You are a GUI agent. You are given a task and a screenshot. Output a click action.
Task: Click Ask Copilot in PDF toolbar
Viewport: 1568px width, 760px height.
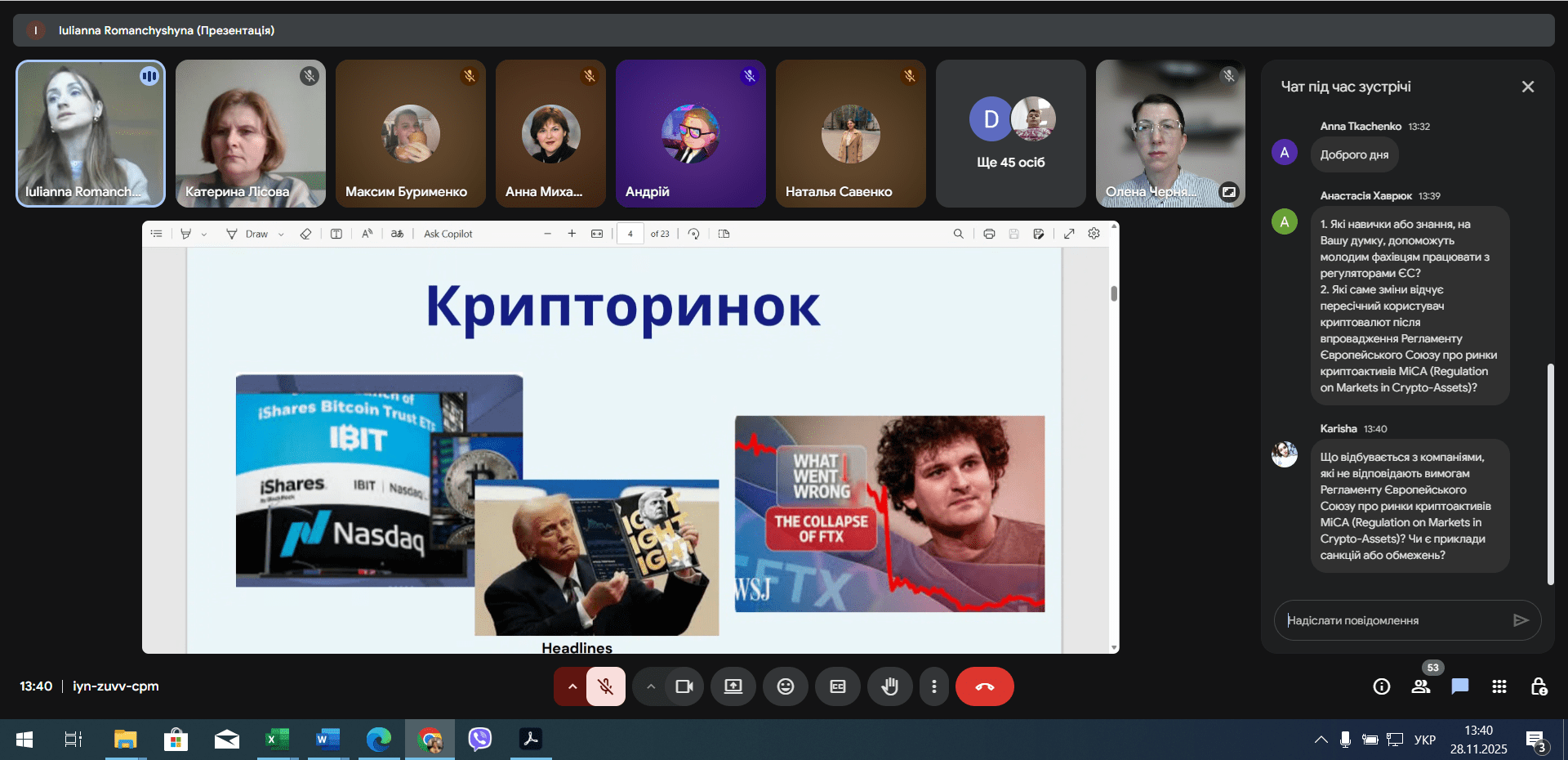coord(448,235)
